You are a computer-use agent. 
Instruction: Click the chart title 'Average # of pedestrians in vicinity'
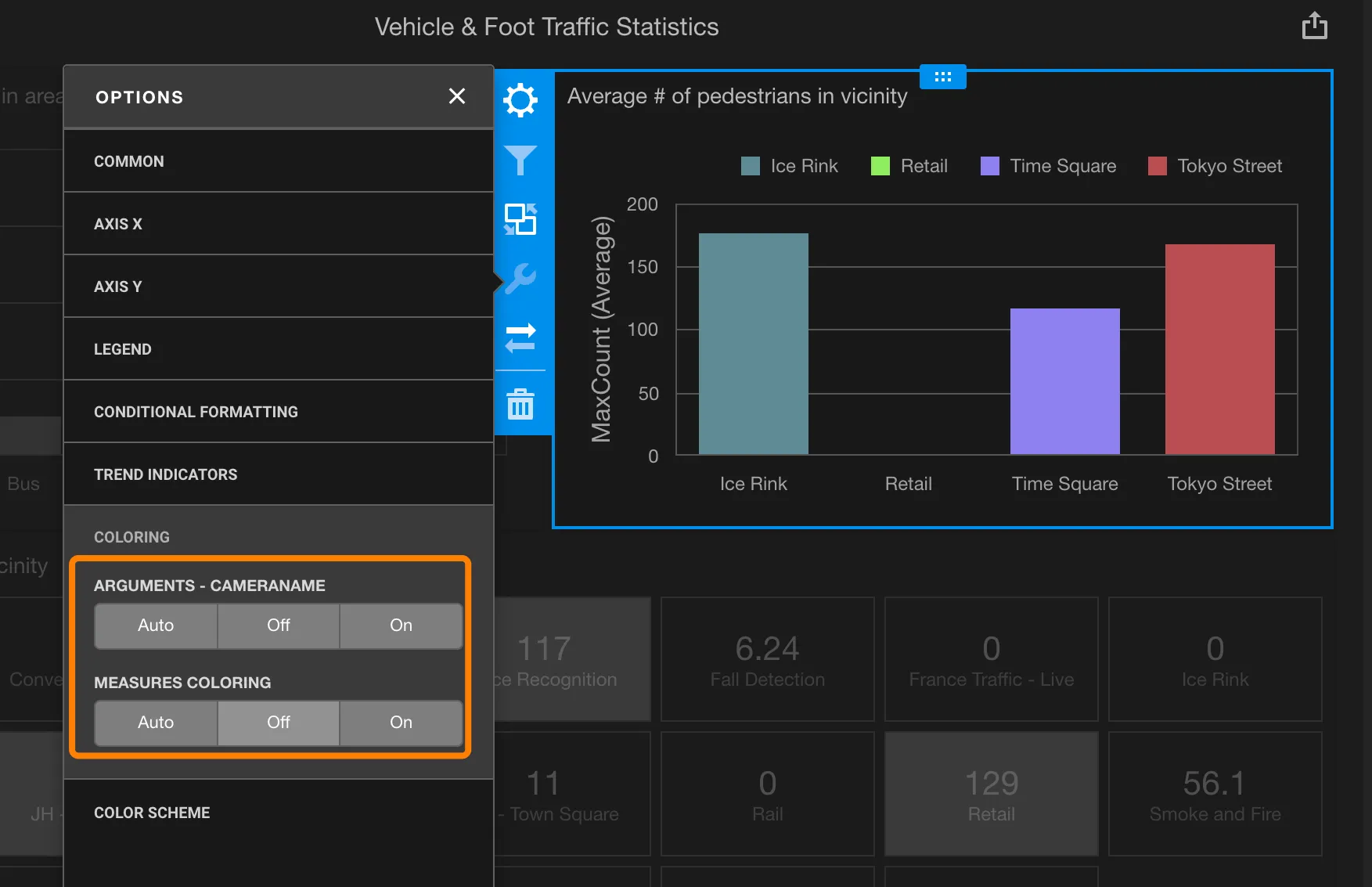pos(737,96)
